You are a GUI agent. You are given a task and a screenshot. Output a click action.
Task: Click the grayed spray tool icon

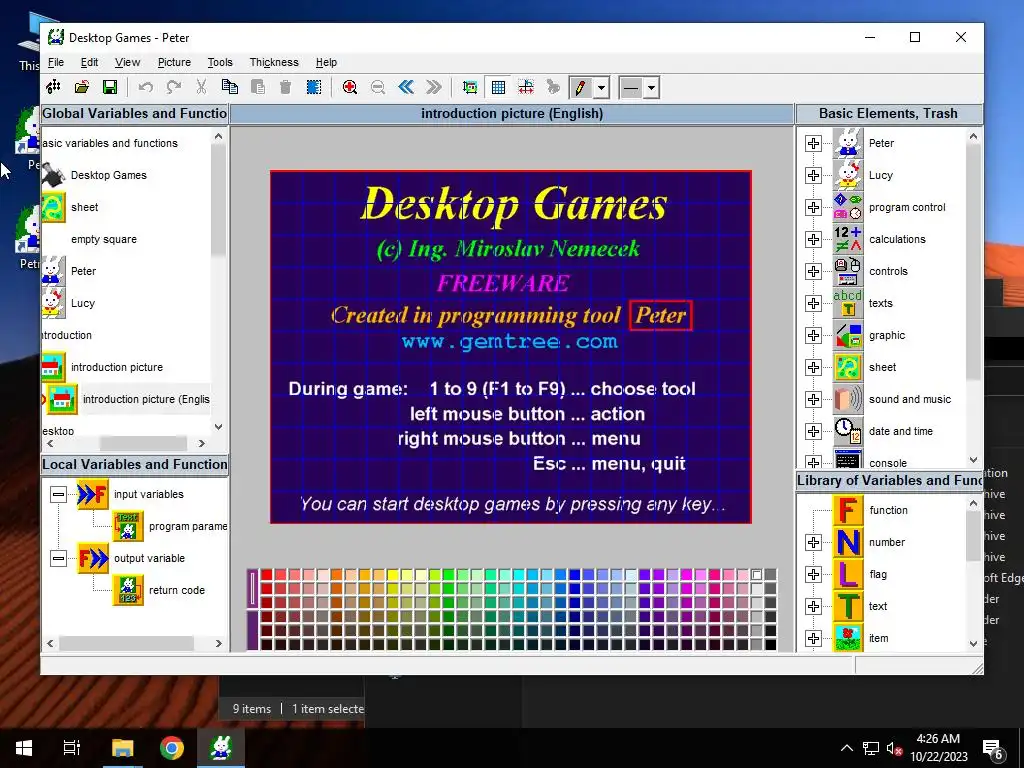click(554, 87)
